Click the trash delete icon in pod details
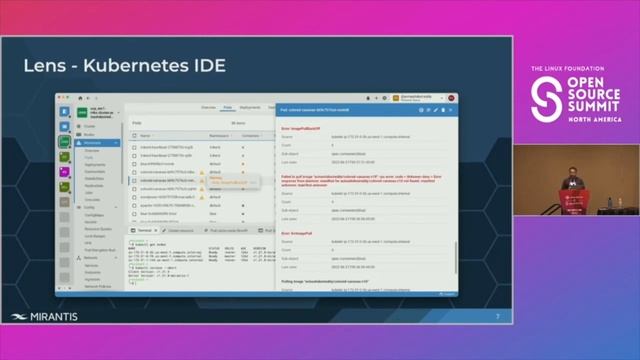The height and width of the screenshot is (360, 640). (x=443, y=110)
